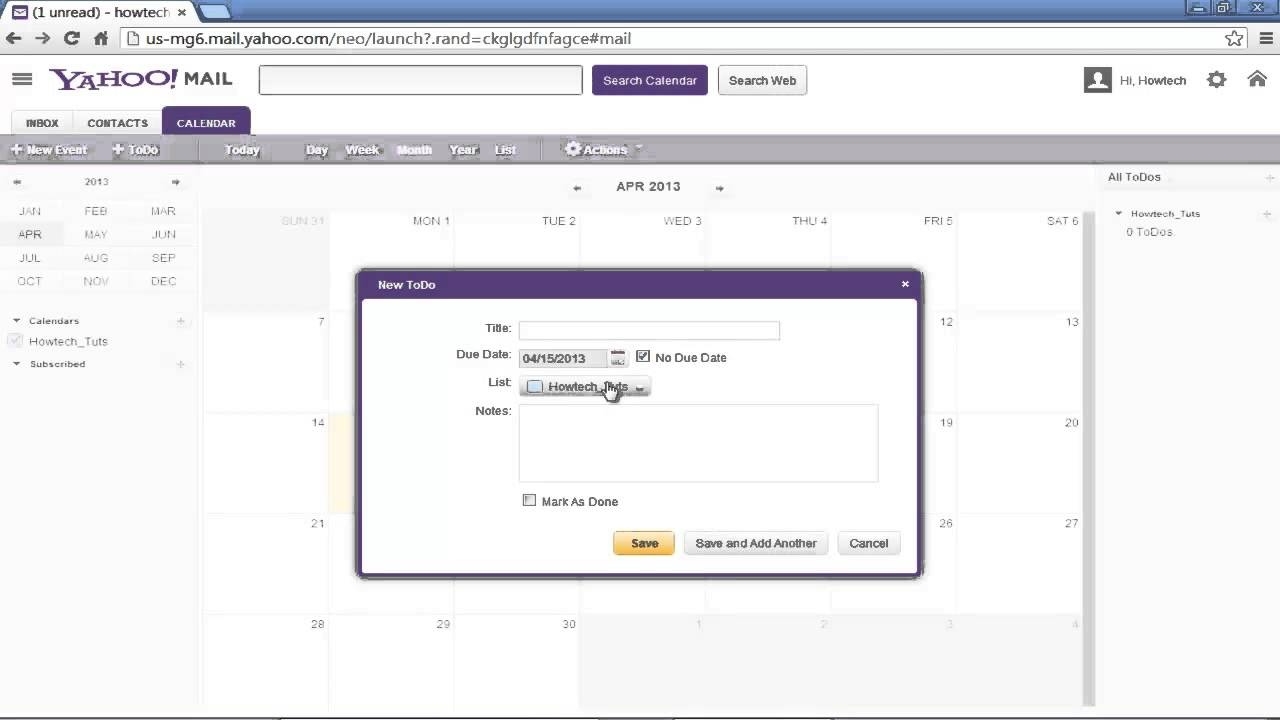Open settings gear icon in Yahoo header
Image resolution: width=1280 pixels, height=720 pixels.
1216,80
